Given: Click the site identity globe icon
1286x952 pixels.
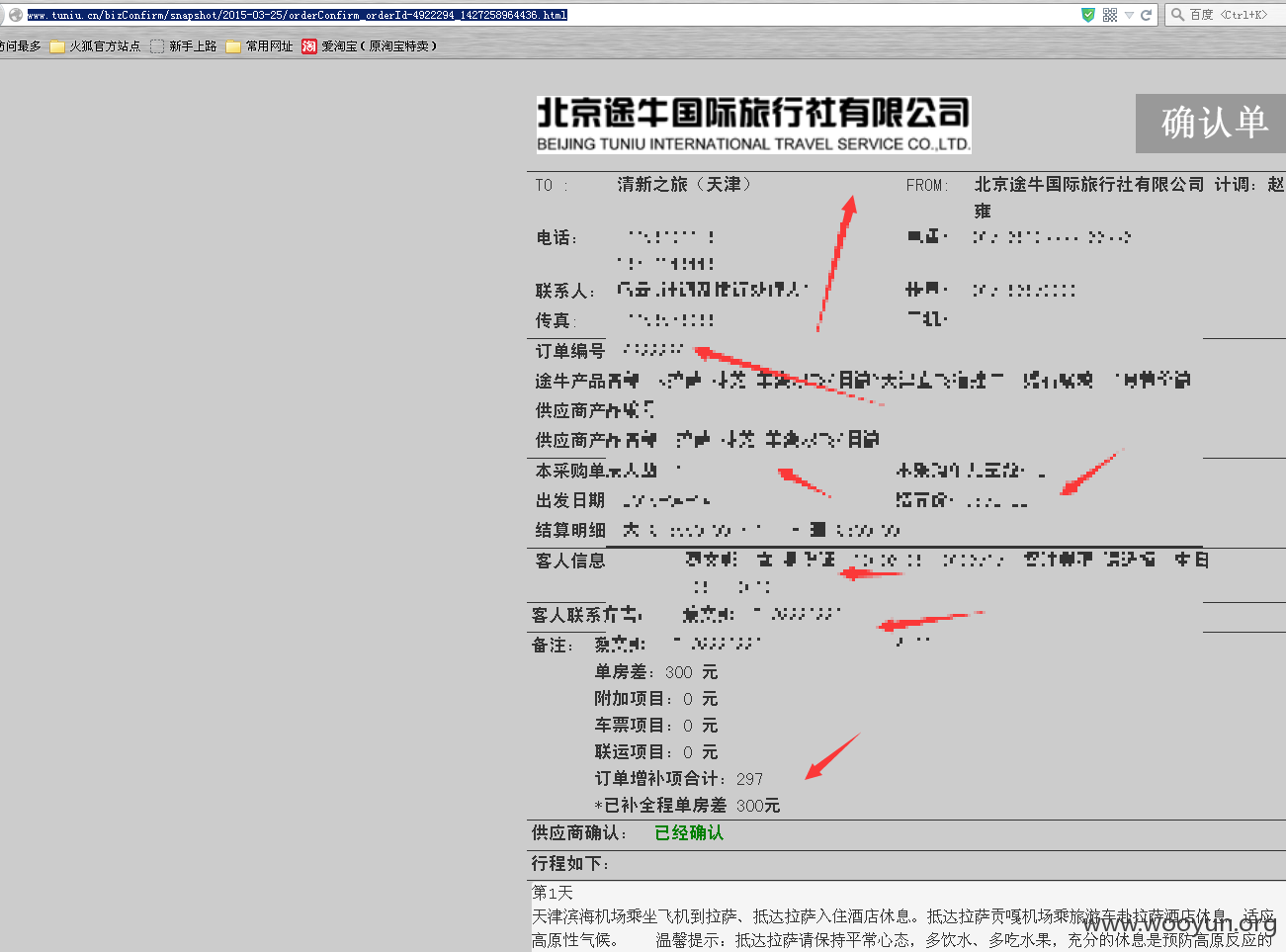Looking at the screenshot, I should click(15, 15).
